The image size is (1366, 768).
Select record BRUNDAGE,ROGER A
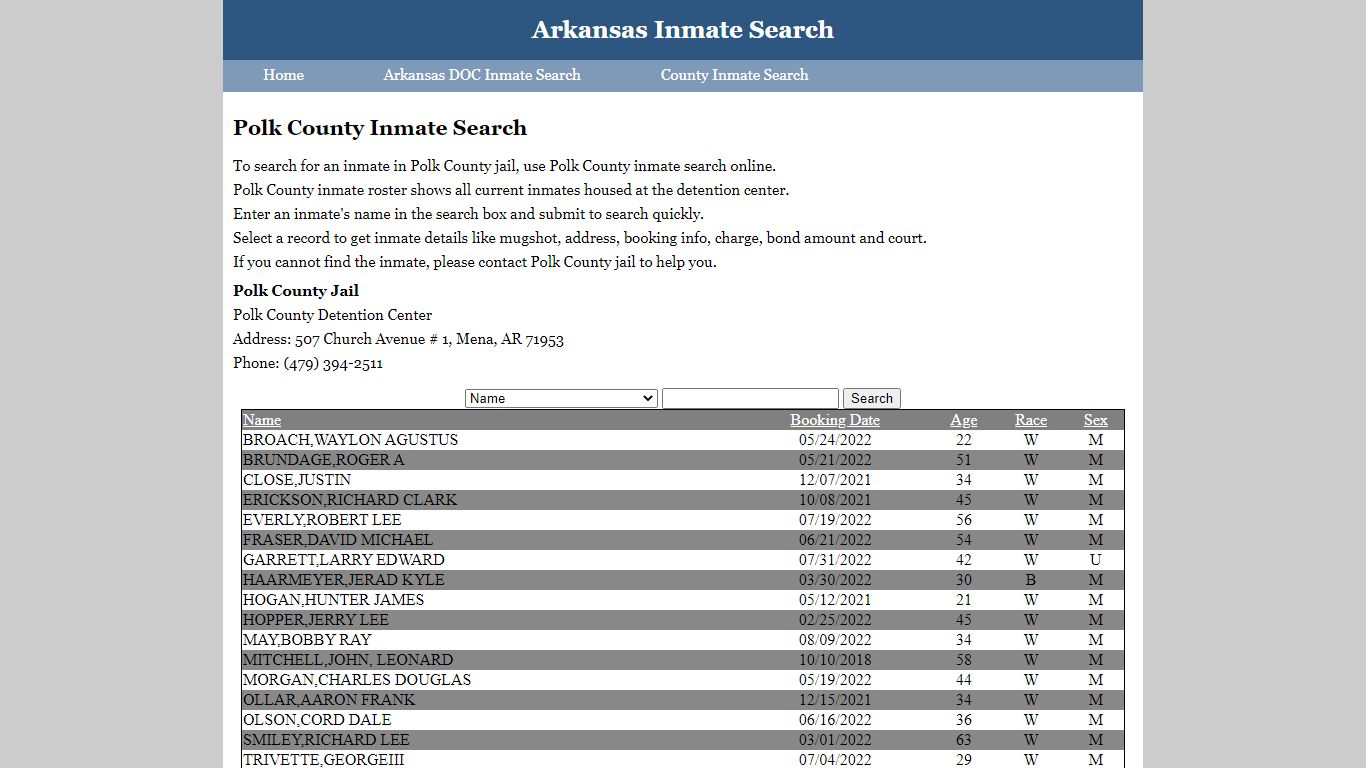[683, 460]
